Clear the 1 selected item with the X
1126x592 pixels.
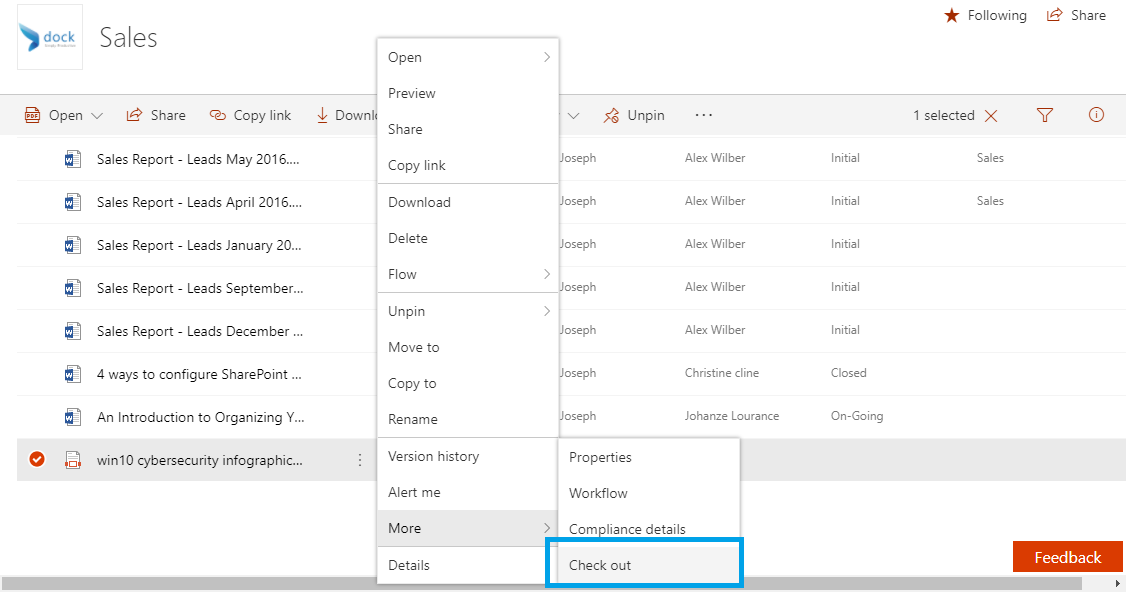click(x=990, y=115)
